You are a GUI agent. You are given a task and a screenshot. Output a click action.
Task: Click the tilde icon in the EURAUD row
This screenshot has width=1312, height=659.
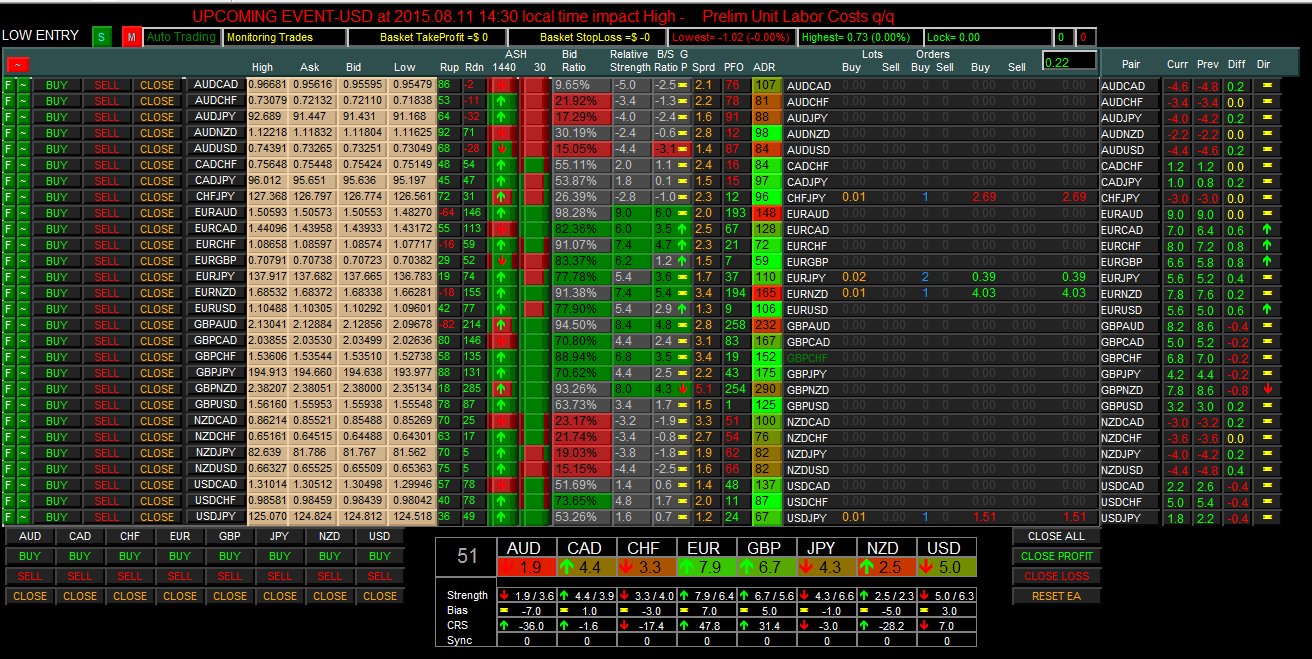pos(23,213)
